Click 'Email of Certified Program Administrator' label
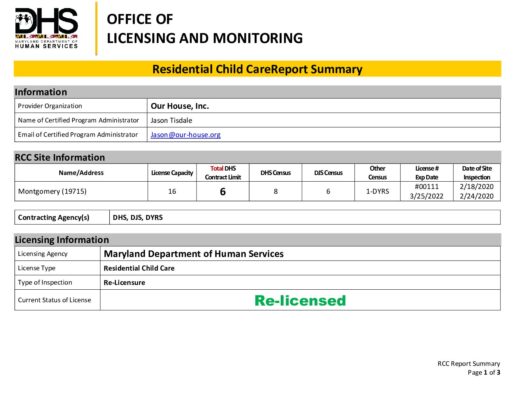Image resolution: width=518 pixels, height=400 pixels. coord(77,135)
